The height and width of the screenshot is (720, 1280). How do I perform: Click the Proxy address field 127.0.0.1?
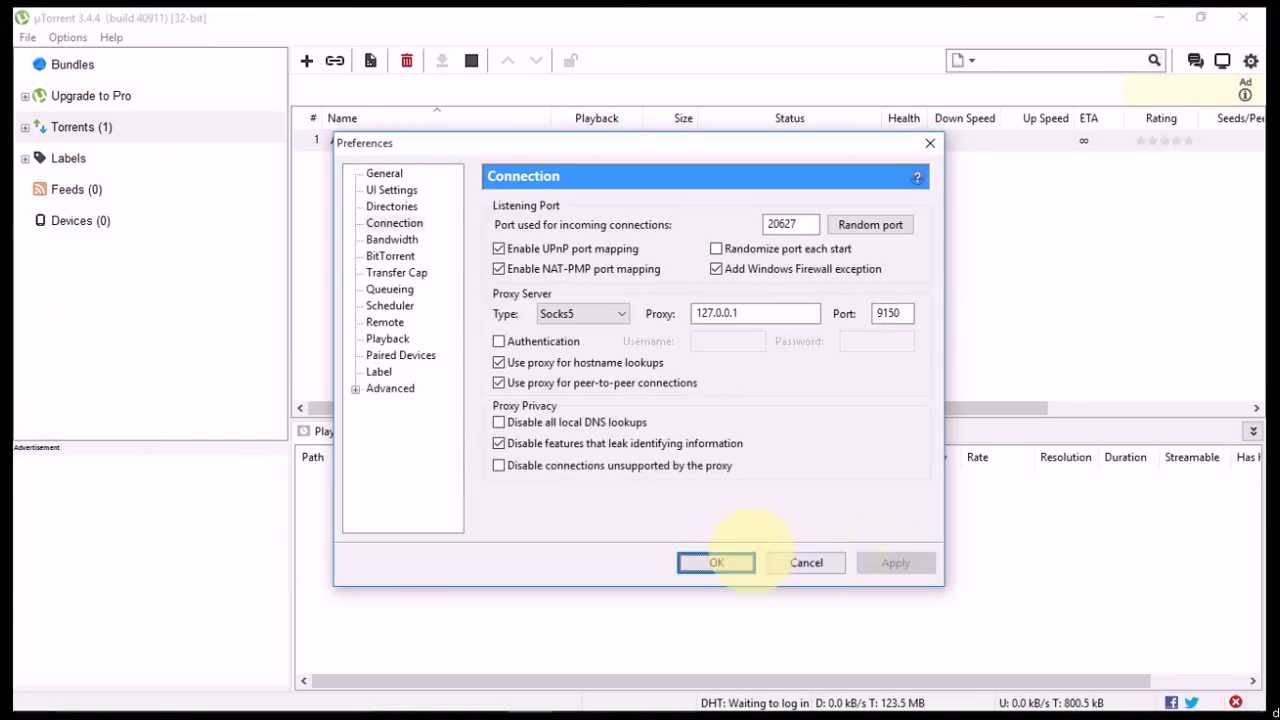[x=755, y=314]
